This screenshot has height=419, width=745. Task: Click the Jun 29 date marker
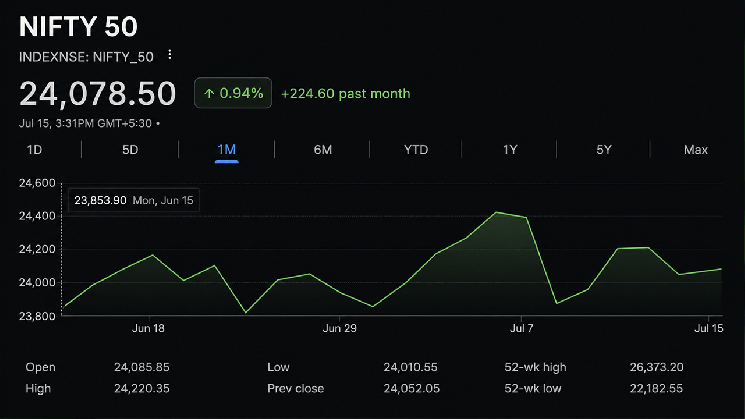pos(339,328)
